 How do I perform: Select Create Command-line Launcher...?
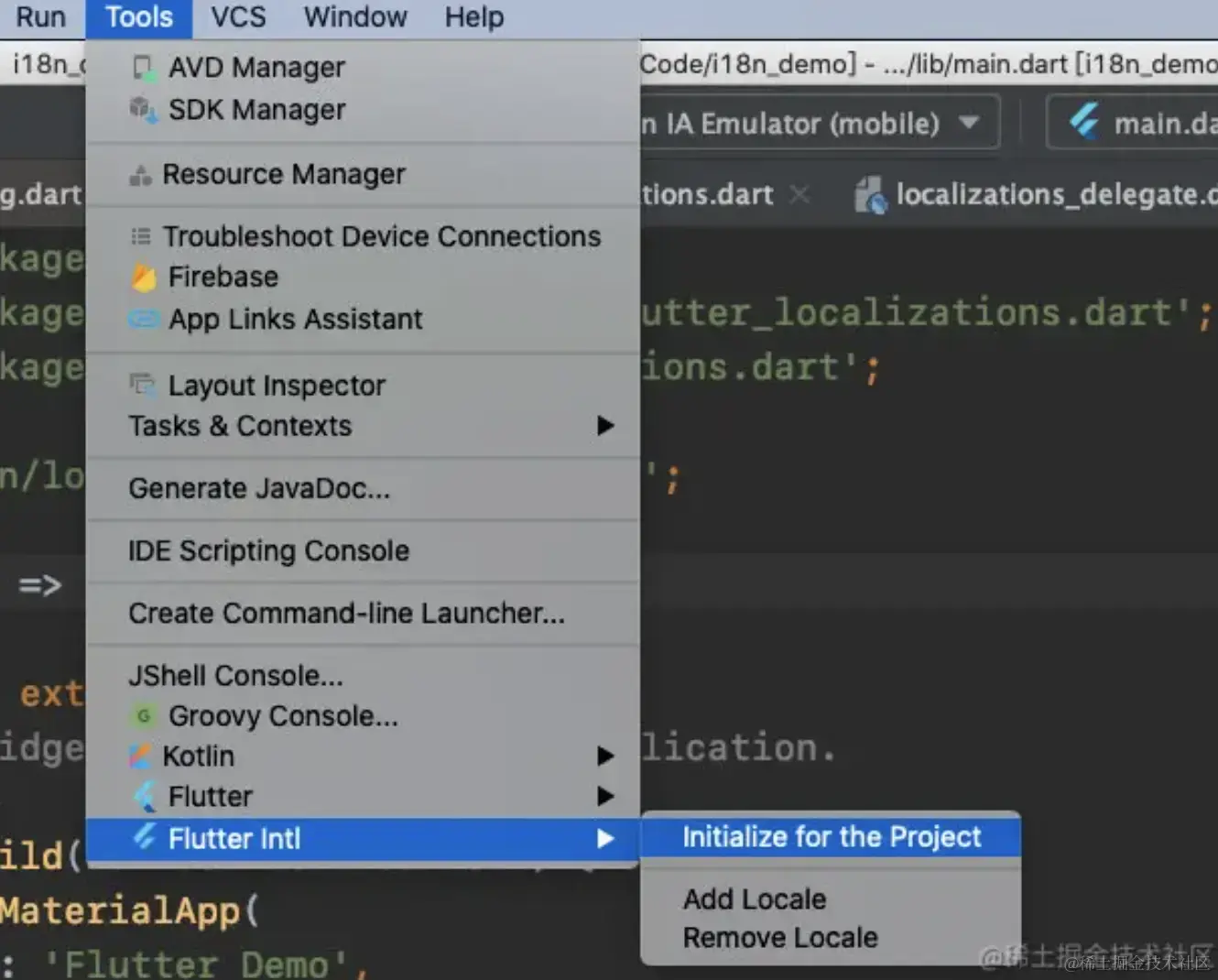coord(363,613)
